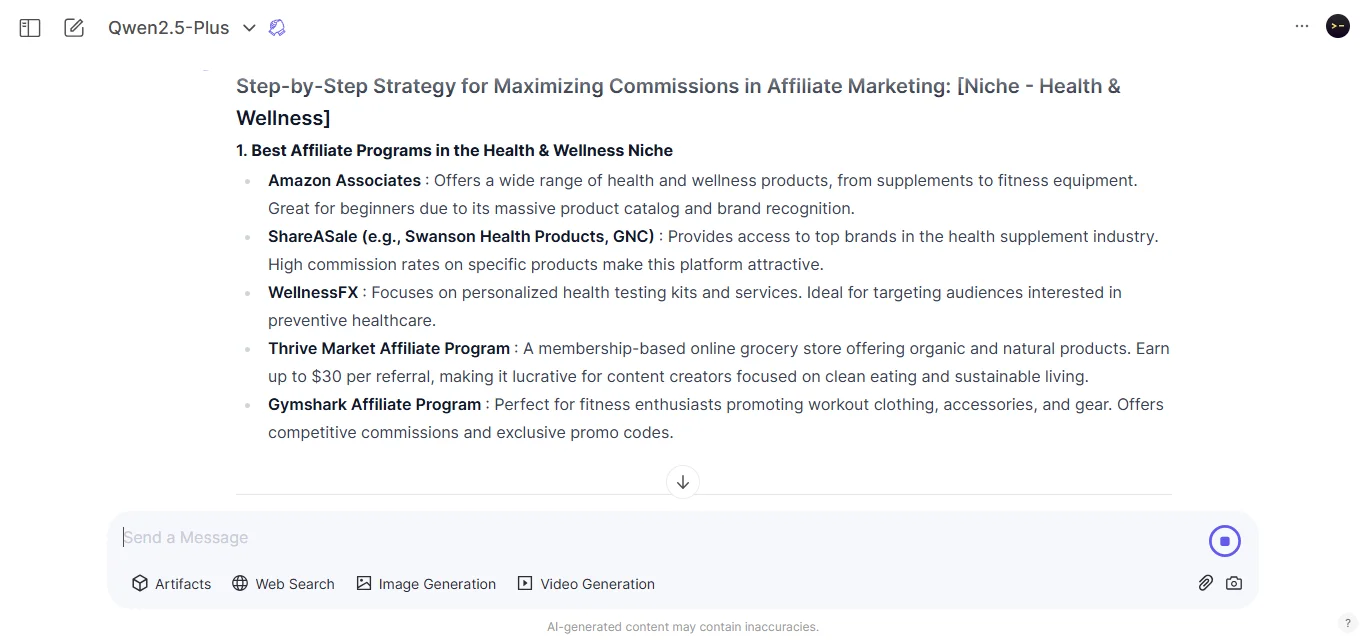Screen dimensions: 1366x641
Task: Toggle Artifacts mode on
Action: pyautogui.click(x=171, y=583)
